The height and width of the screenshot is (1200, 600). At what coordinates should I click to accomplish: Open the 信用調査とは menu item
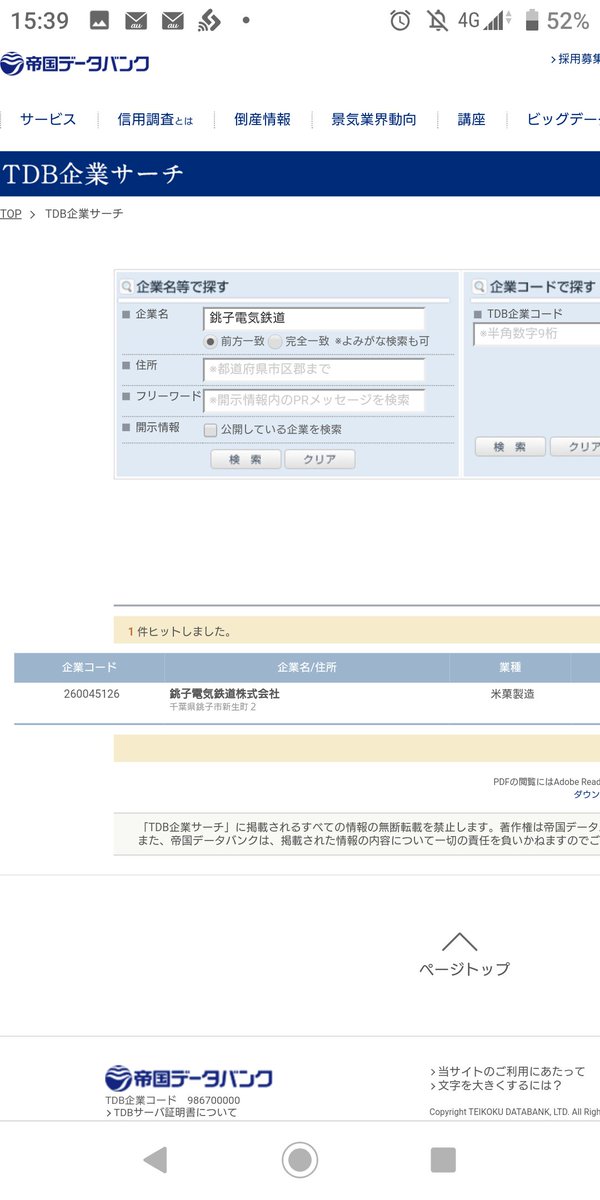click(155, 119)
